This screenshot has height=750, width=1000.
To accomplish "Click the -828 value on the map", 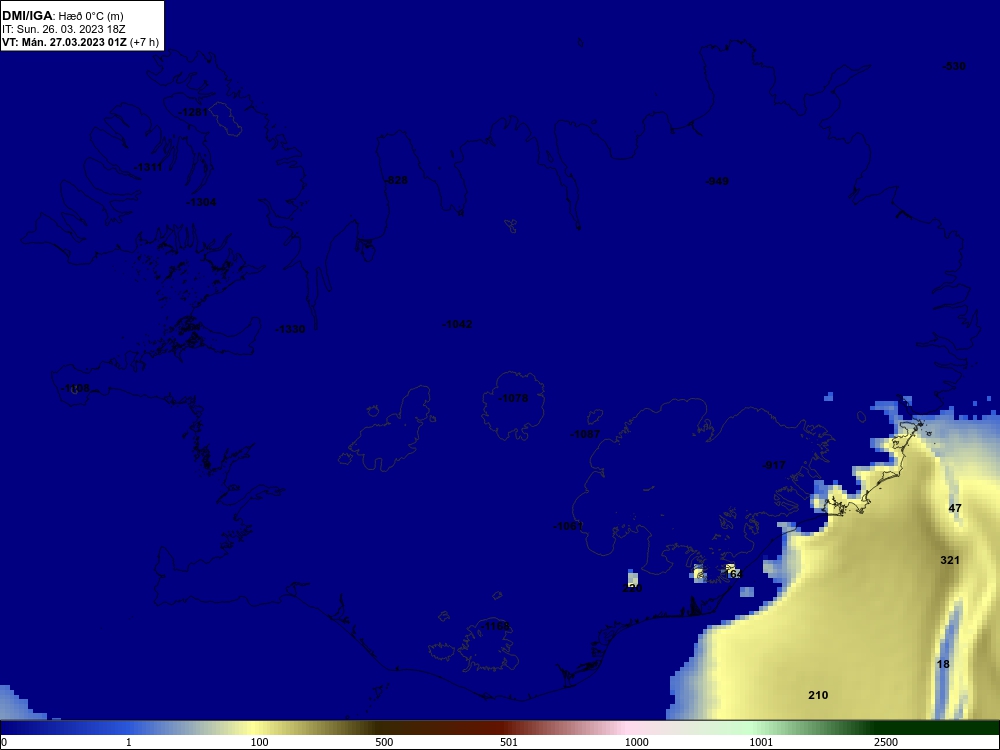I will click(396, 180).
